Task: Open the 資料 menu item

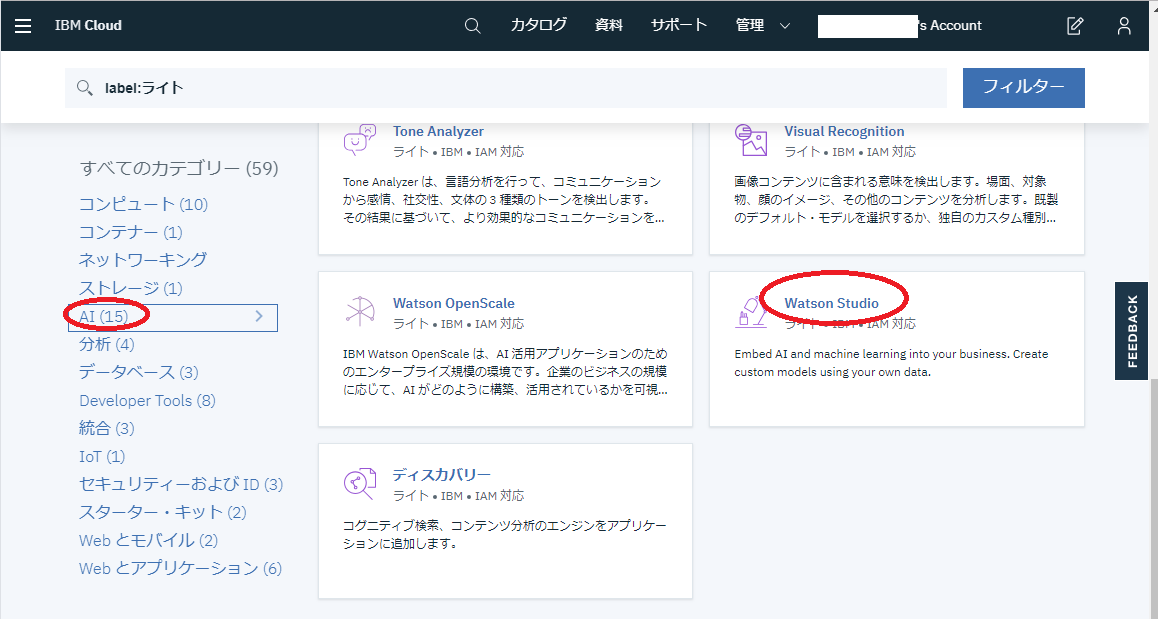Action: click(609, 25)
